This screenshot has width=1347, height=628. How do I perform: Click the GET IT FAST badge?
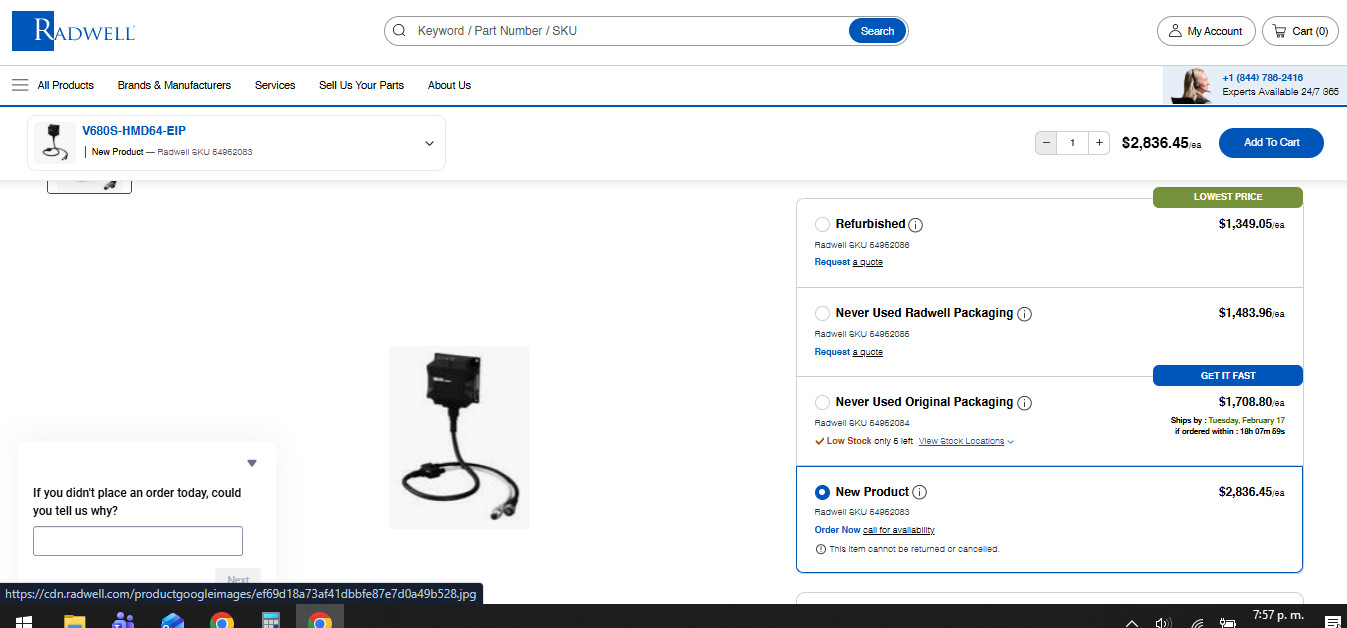(x=1228, y=376)
